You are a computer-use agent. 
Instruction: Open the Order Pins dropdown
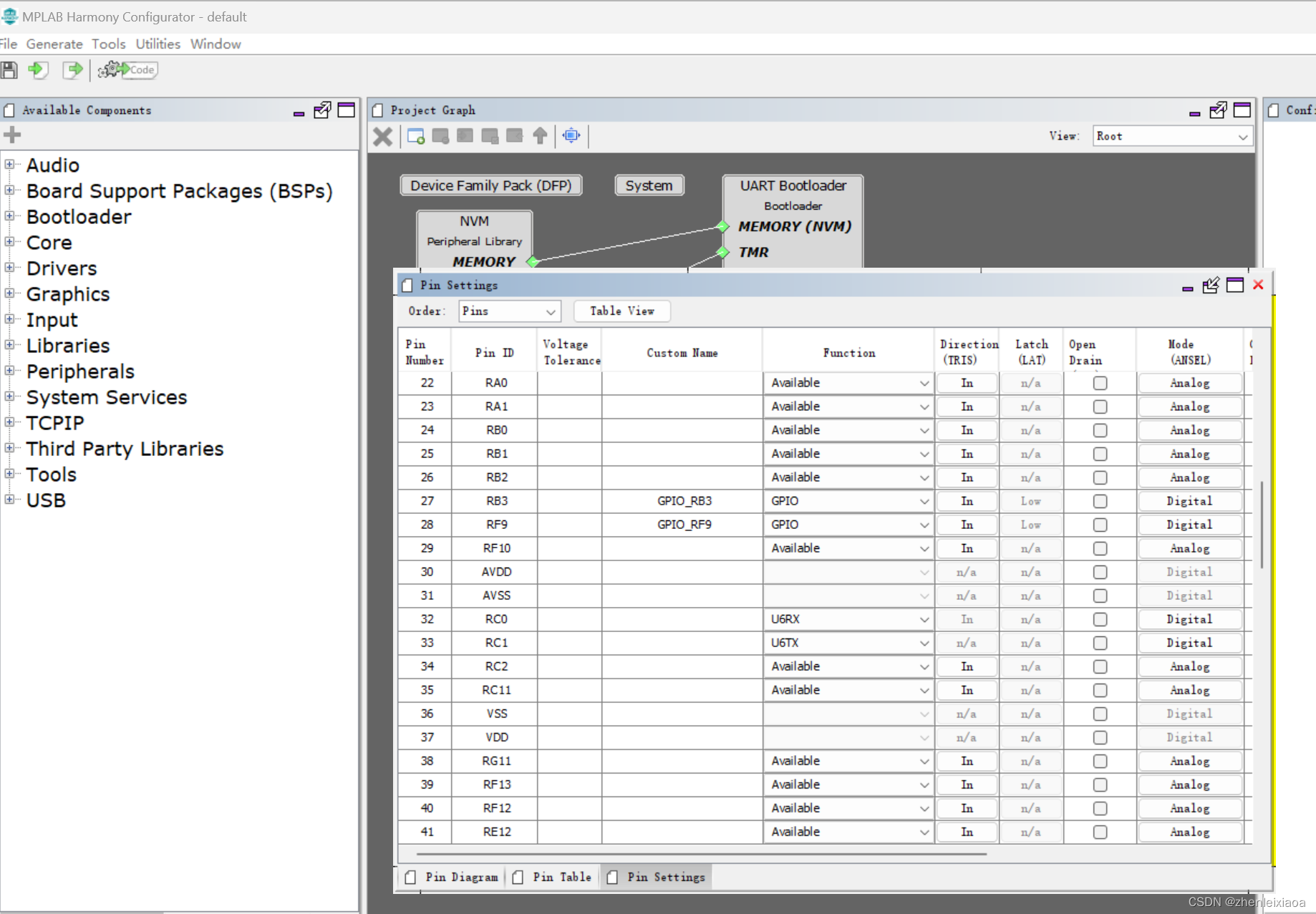pyautogui.click(x=509, y=311)
